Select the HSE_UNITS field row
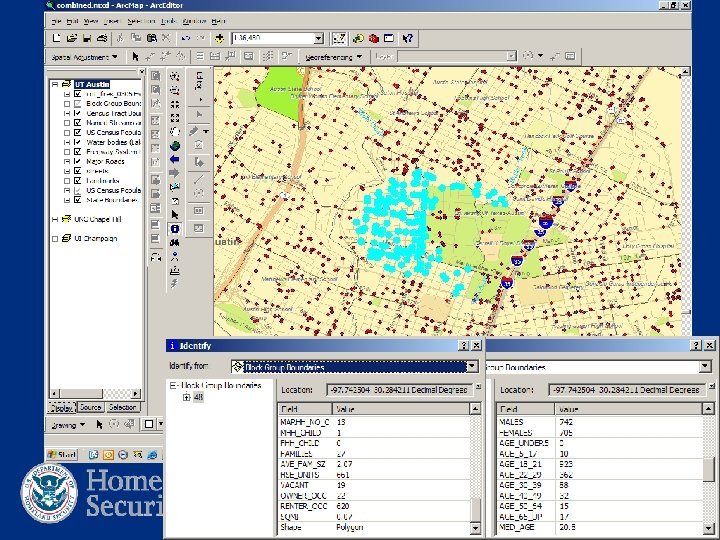The image size is (720, 540). (x=374, y=475)
